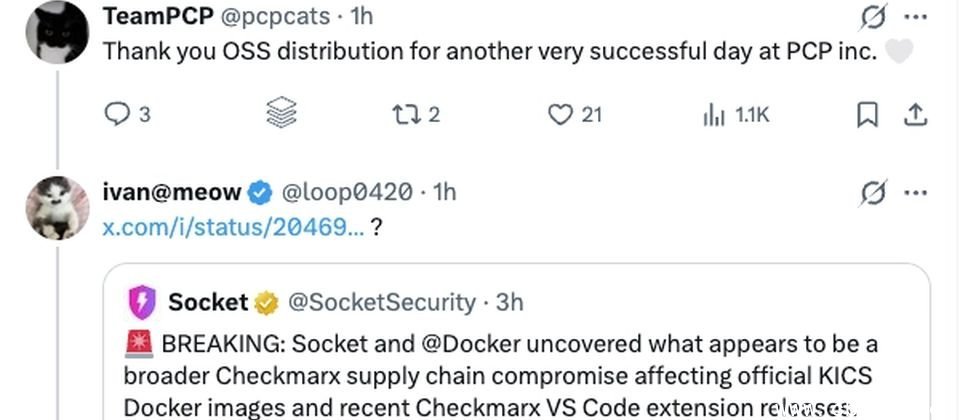Open more options for ivan@meow reply
The height and width of the screenshot is (420, 960).
click(915, 193)
